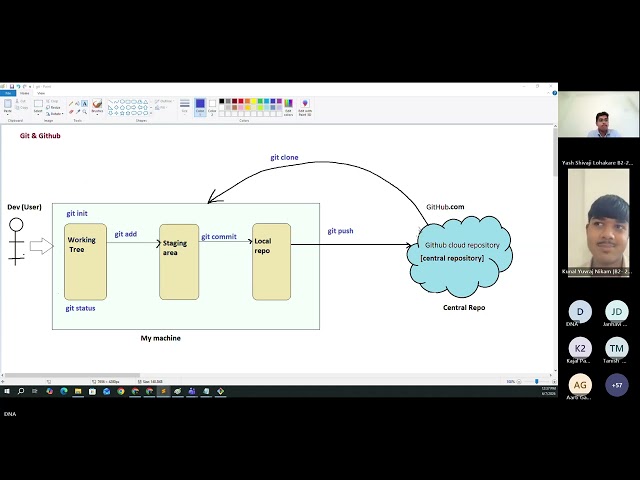Open Customize Quick Access Toolbar dropdown
640x480 pixels.
[x=30, y=87]
